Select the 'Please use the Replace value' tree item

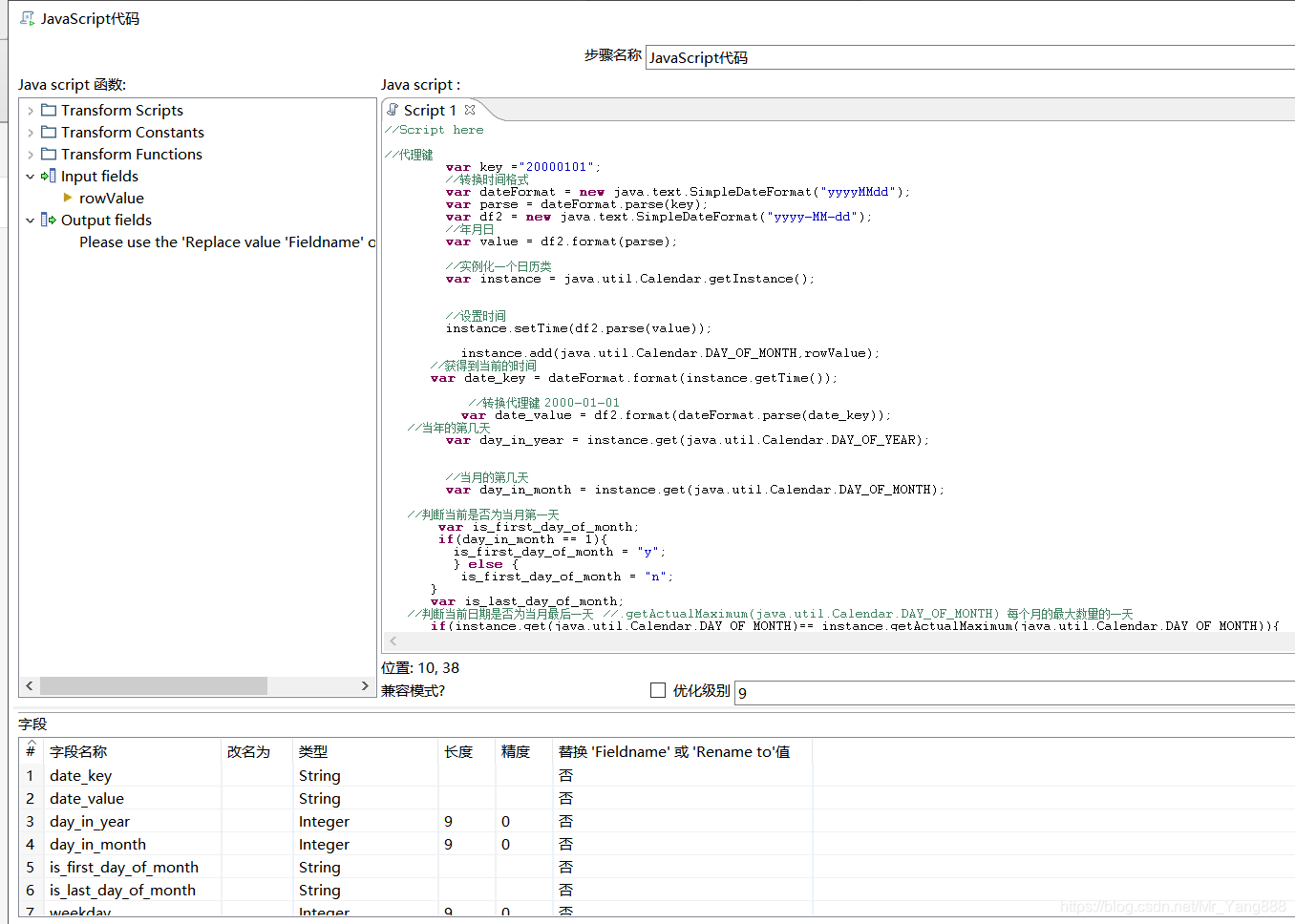[227, 242]
